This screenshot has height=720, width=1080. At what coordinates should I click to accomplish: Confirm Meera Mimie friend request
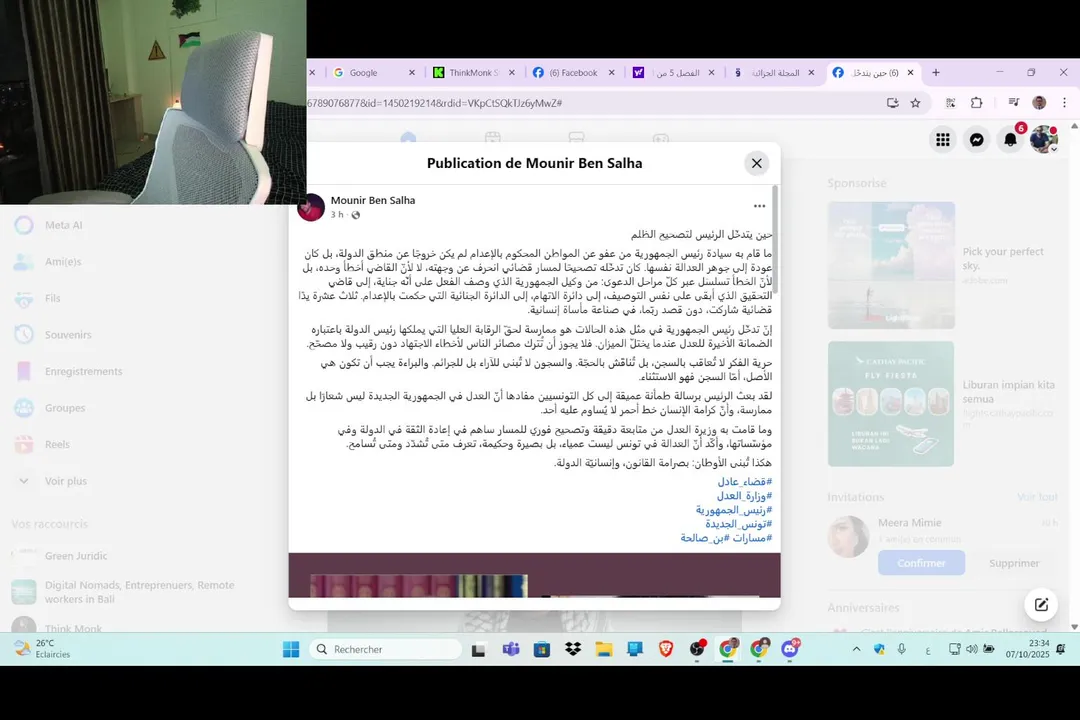[x=921, y=563]
